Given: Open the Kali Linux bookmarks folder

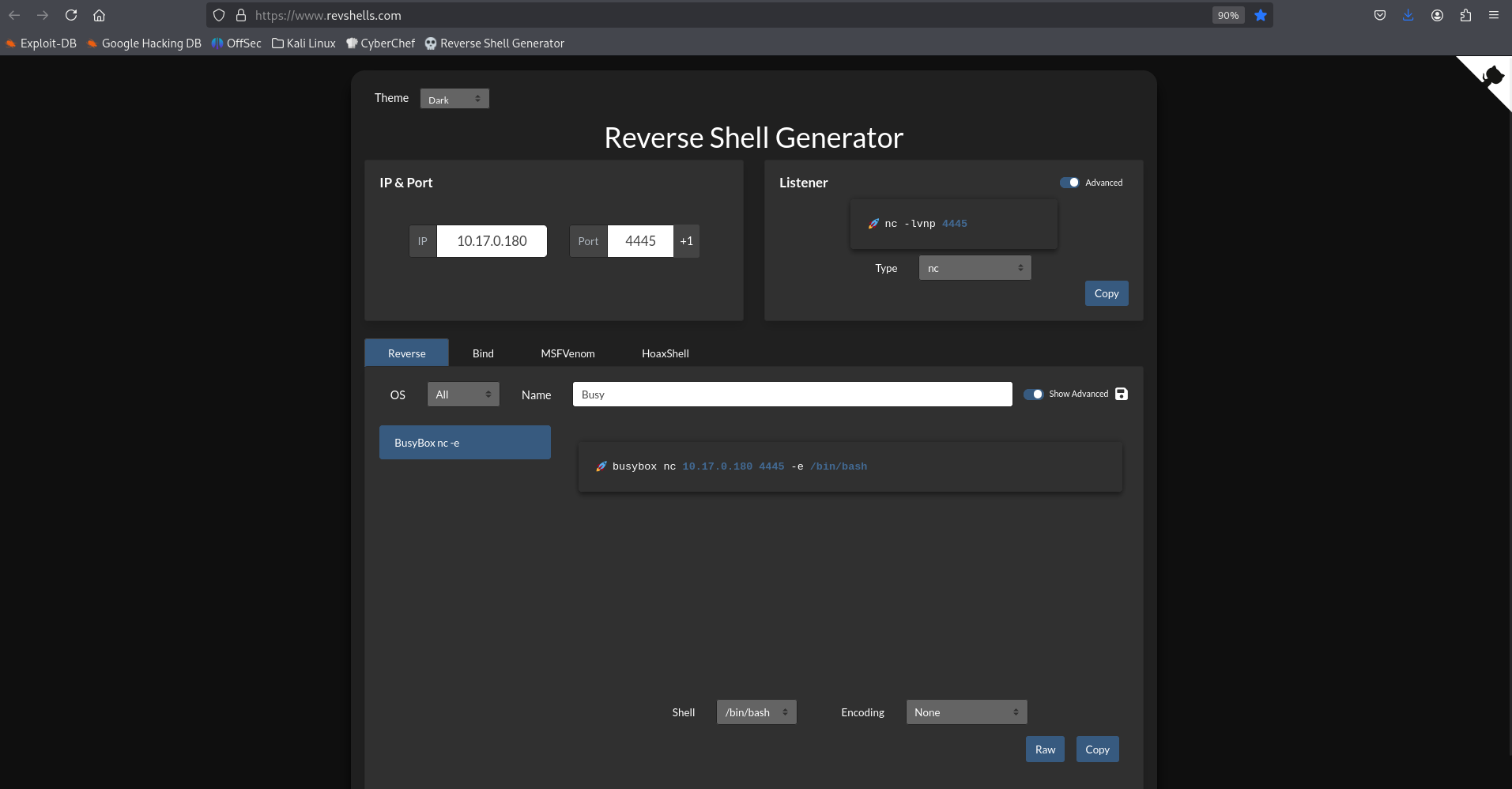Looking at the screenshot, I should [304, 43].
